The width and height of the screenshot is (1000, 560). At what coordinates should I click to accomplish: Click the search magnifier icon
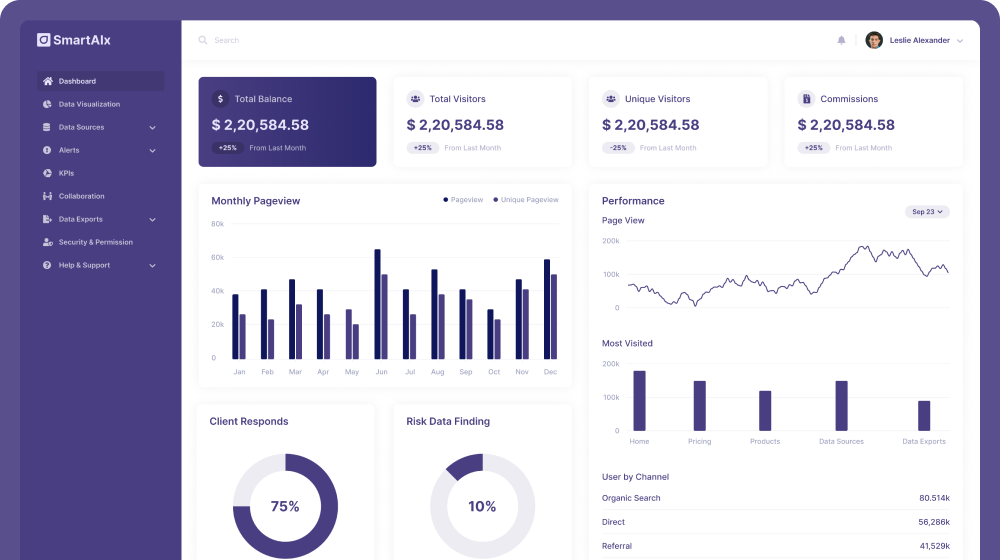point(203,40)
